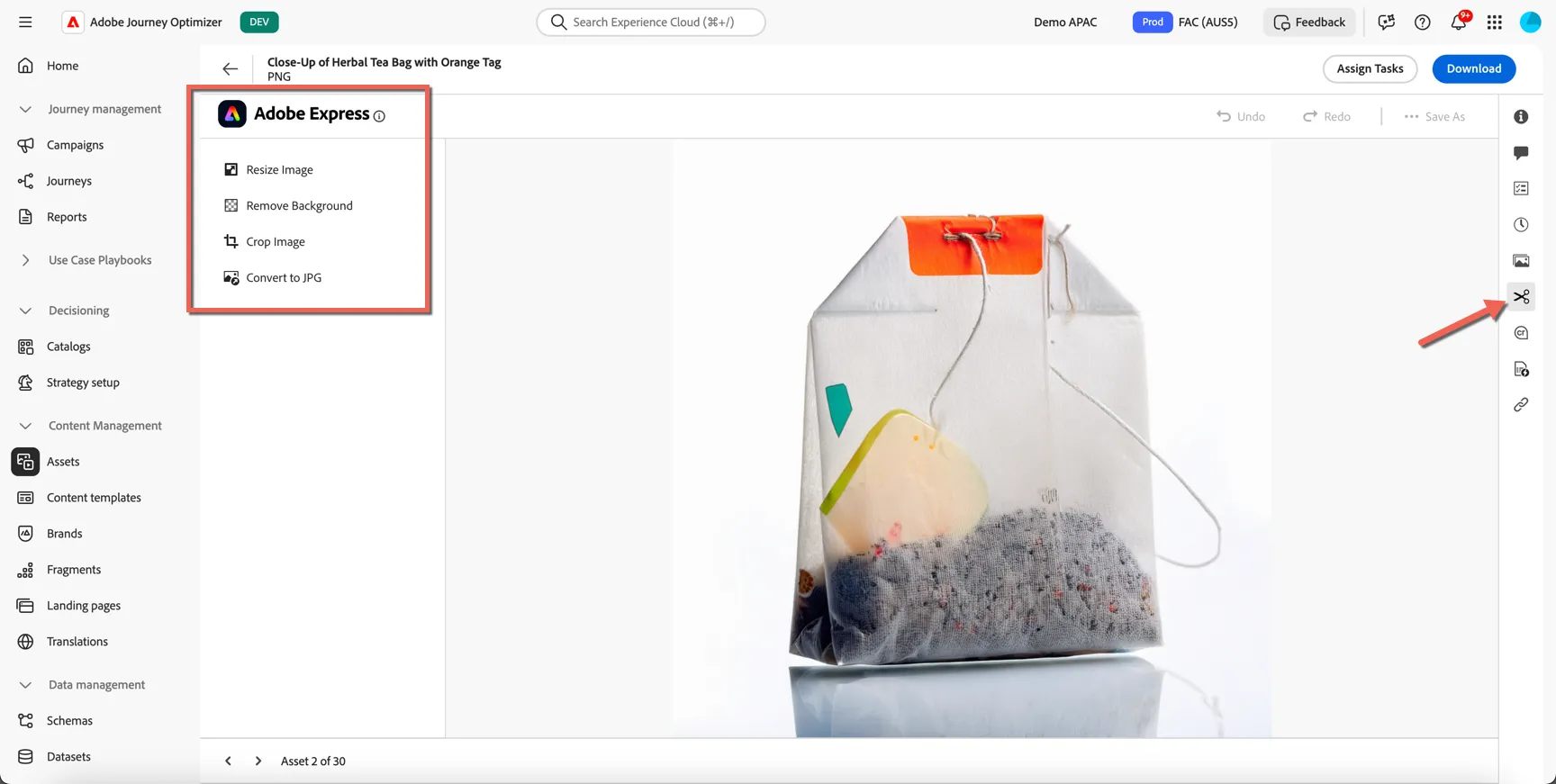
Task: Open Campaigns in sidebar
Action: pyautogui.click(x=75, y=145)
